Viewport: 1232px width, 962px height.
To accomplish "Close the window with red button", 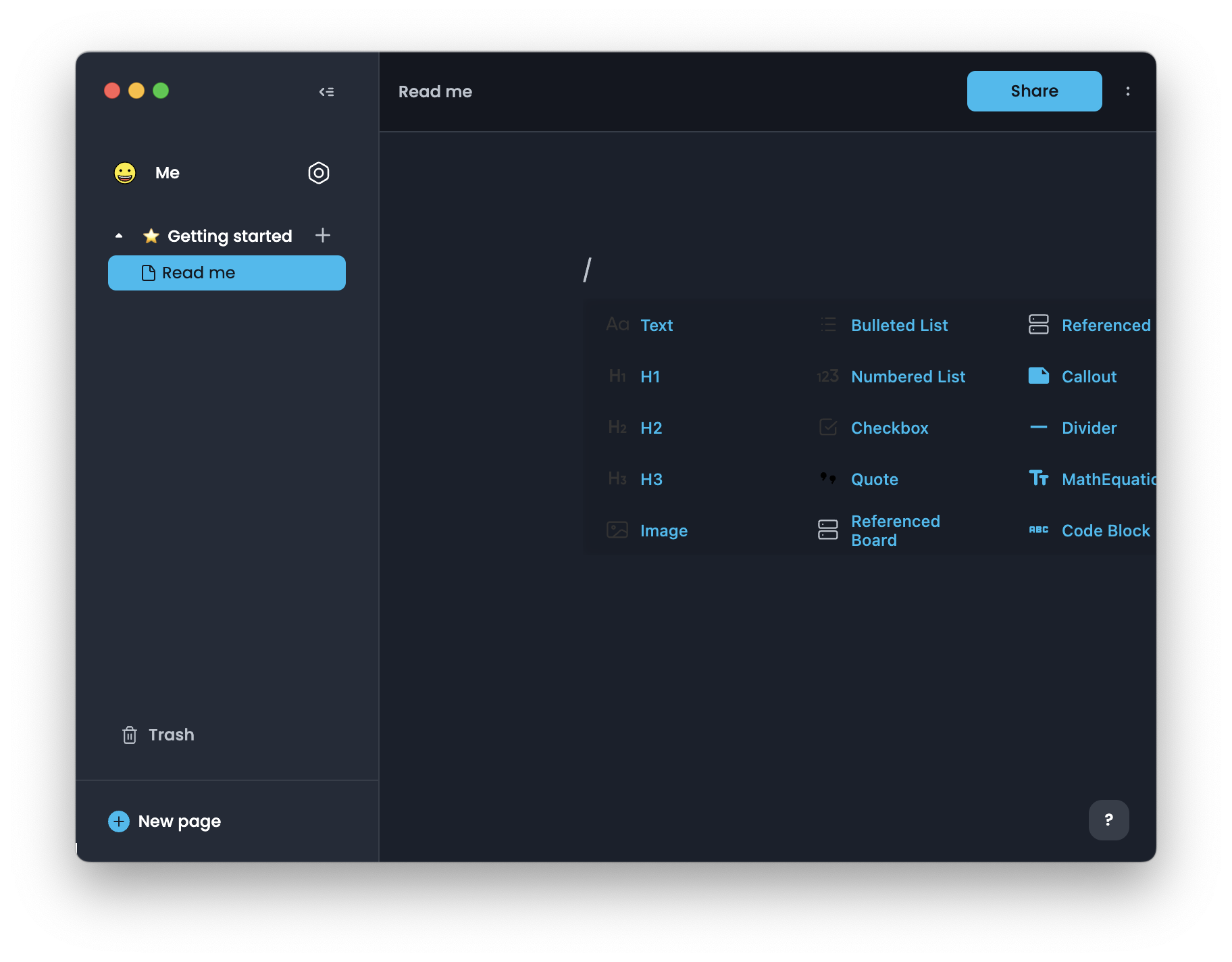I will coord(112,91).
